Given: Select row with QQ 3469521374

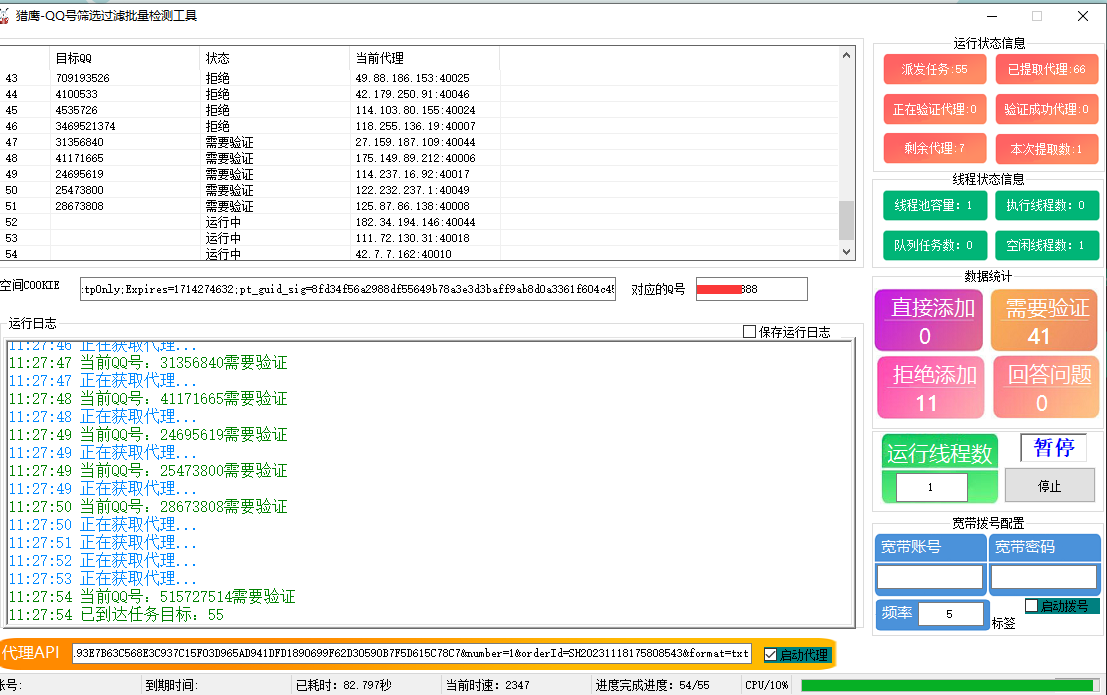Looking at the screenshot, I should point(419,126).
